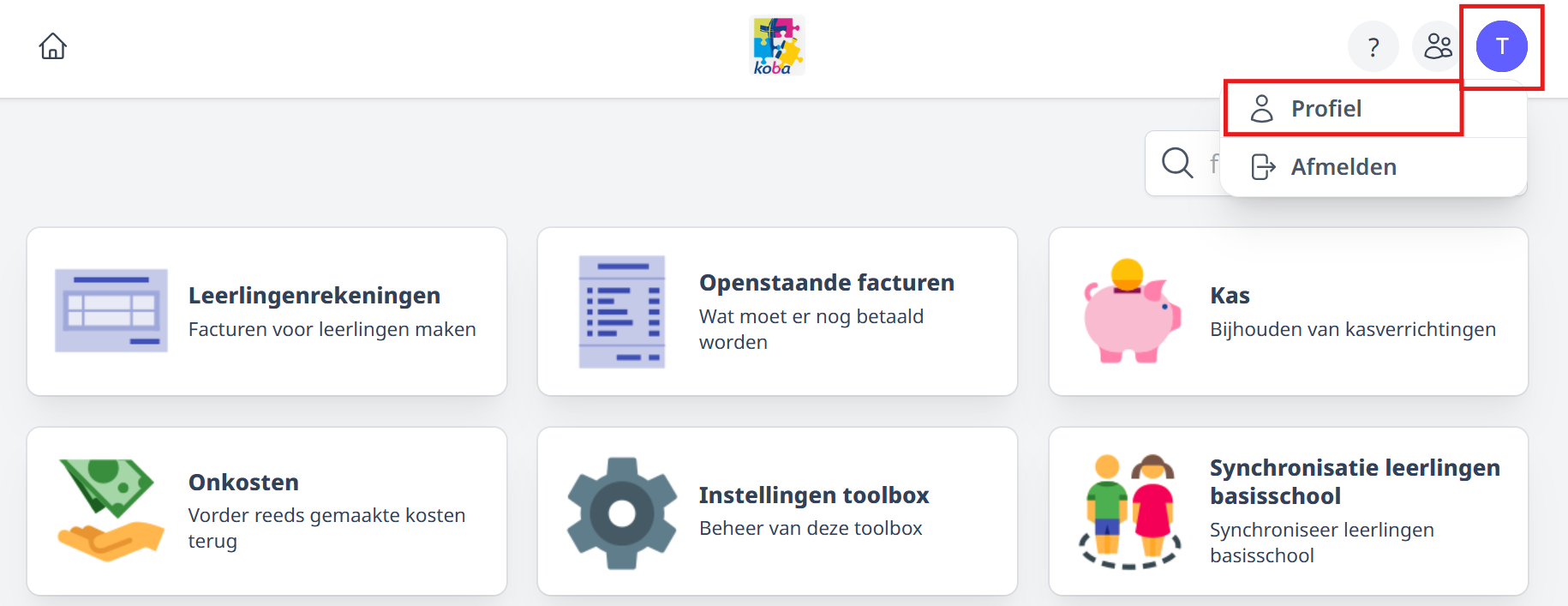Open the Onkosten title link
The width and height of the screenshot is (1568, 606).
[x=243, y=483]
